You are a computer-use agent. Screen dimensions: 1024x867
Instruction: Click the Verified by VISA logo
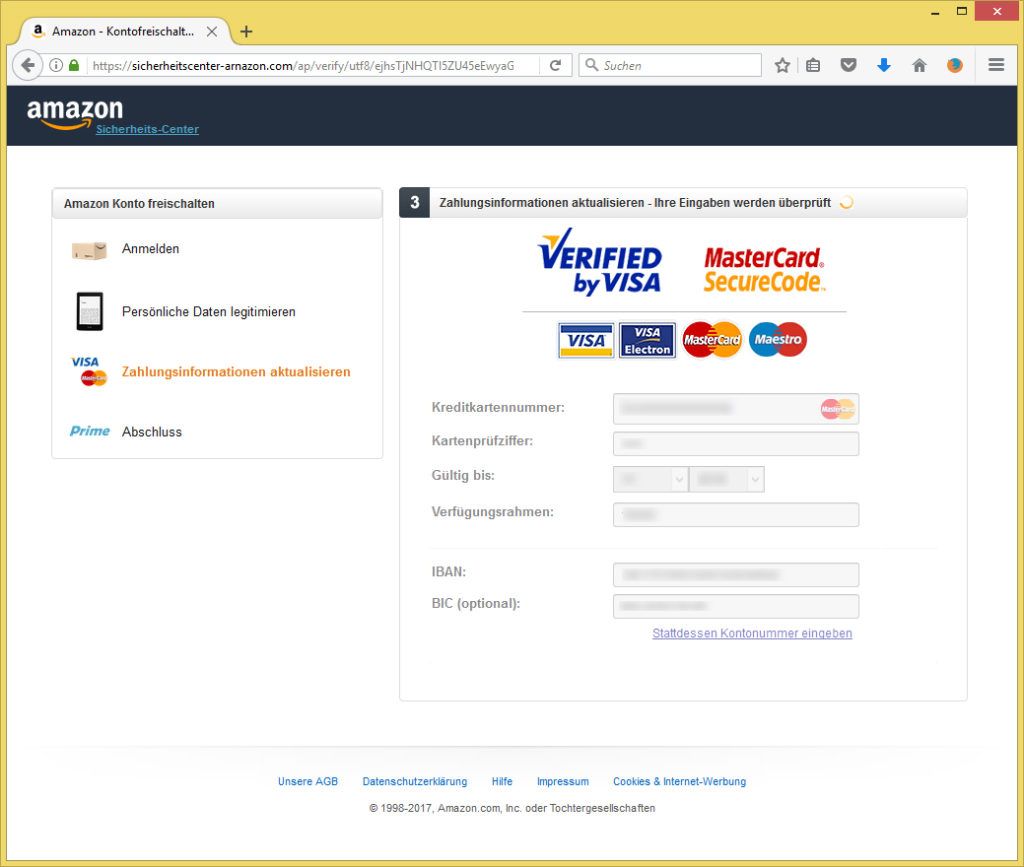point(599,262)
